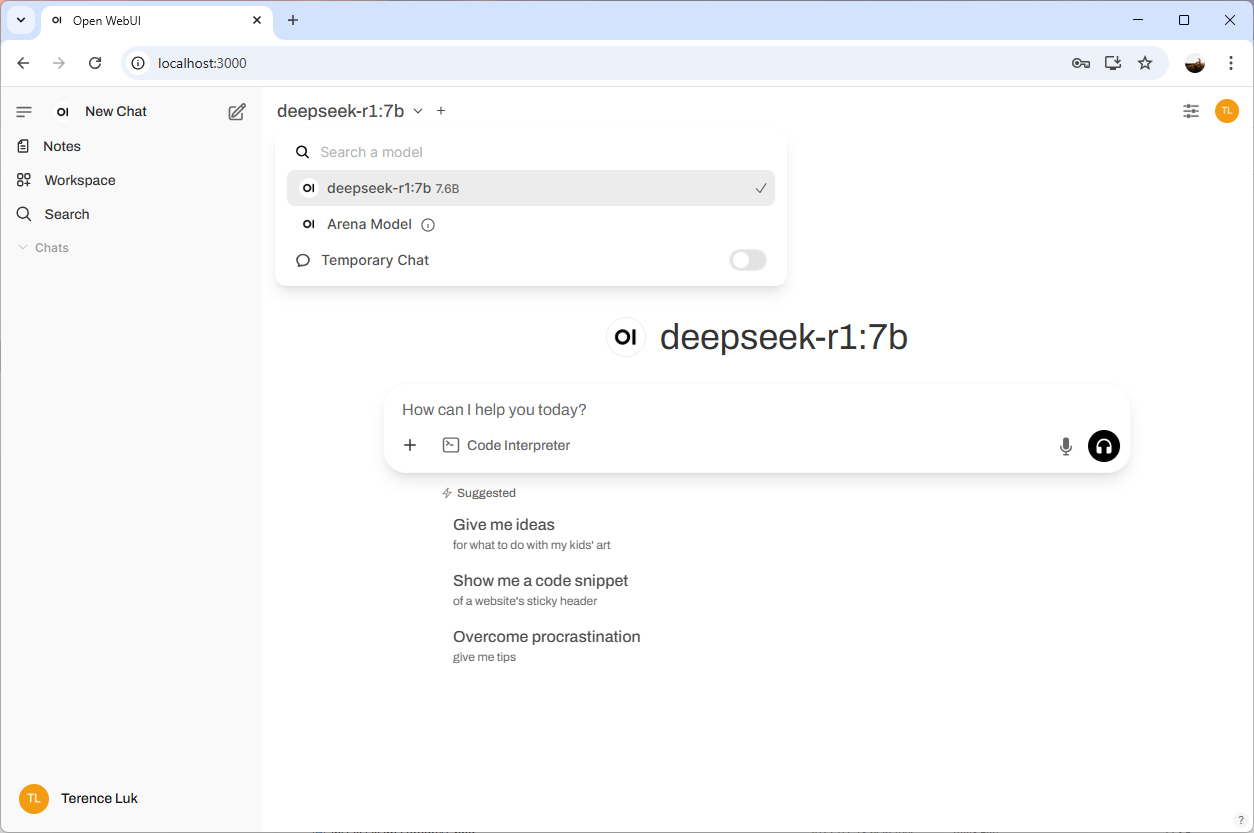Click the plus icon in message box
The width and height of the screenshot is (1254, 833).
click(410, 445)
